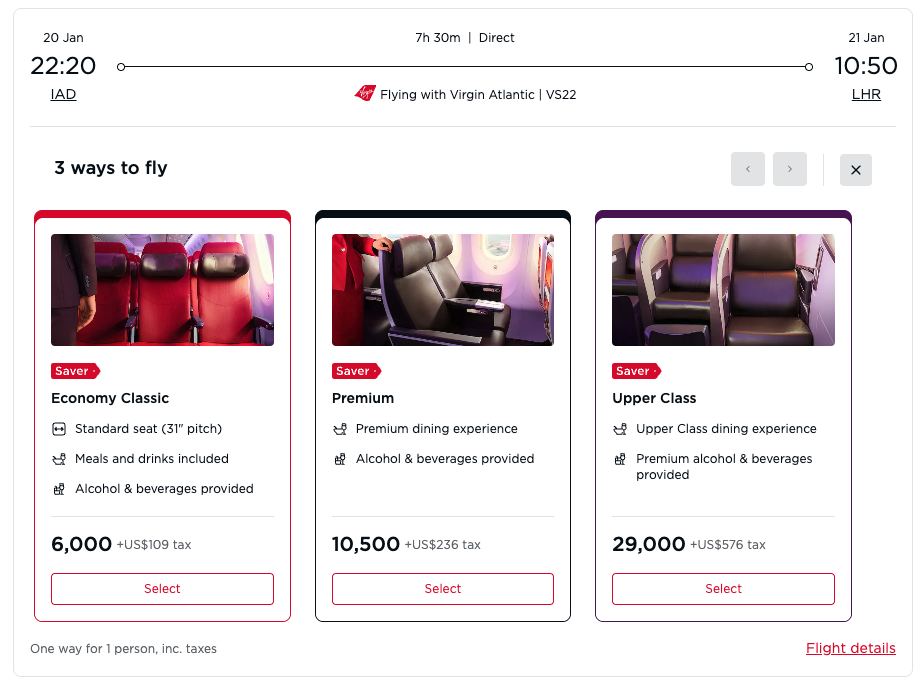Open the IAD departure airport link
922x690 pixels.
(63, 94)
